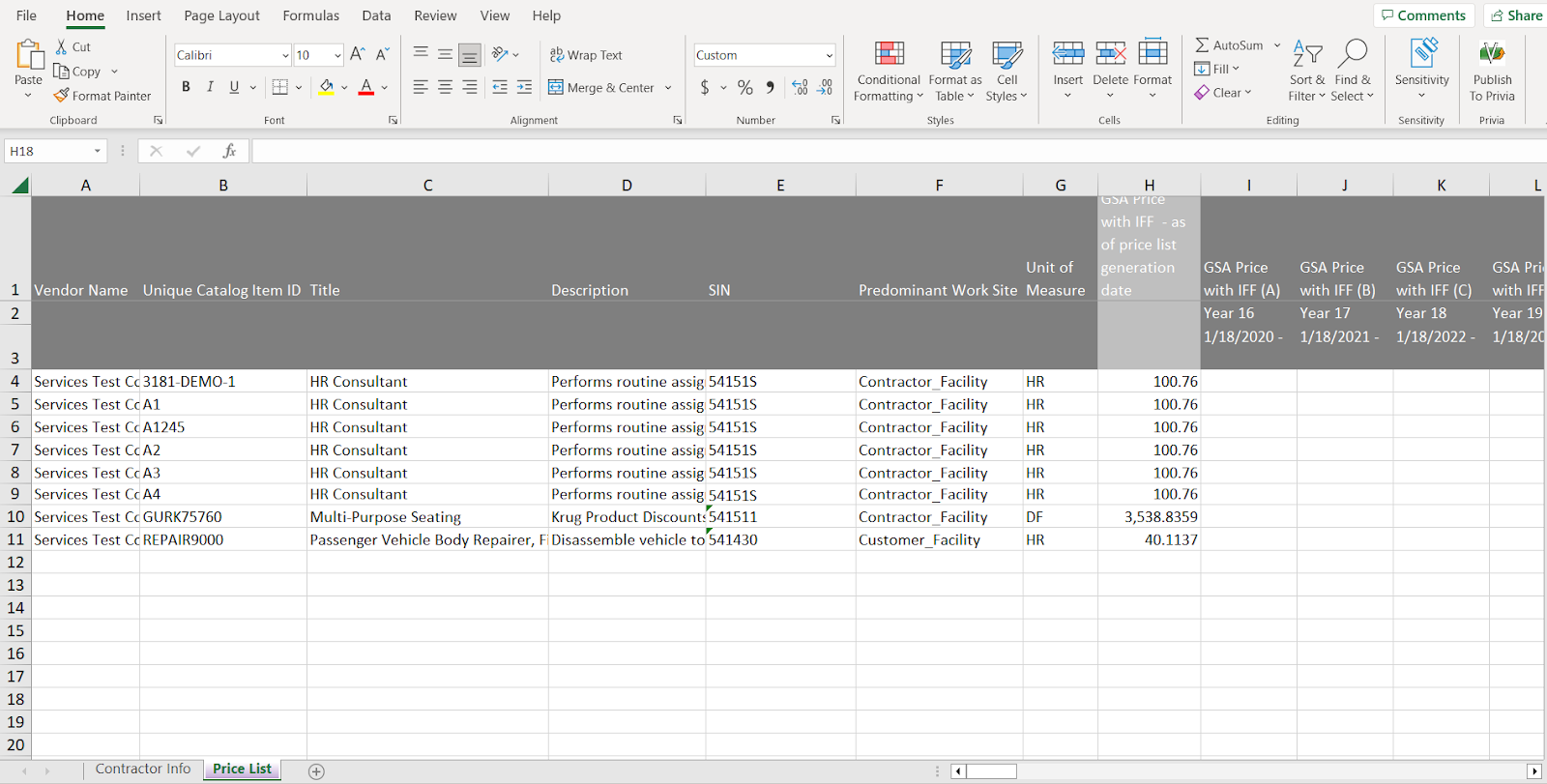
Task: Open the Calibri font name dropdown
Action: point(285,55)
